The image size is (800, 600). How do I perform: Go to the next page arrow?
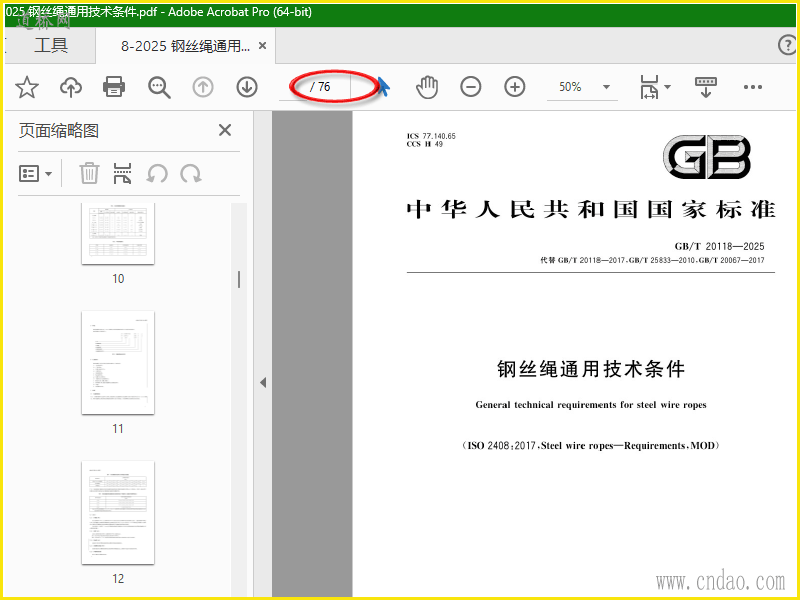[247, 87]
